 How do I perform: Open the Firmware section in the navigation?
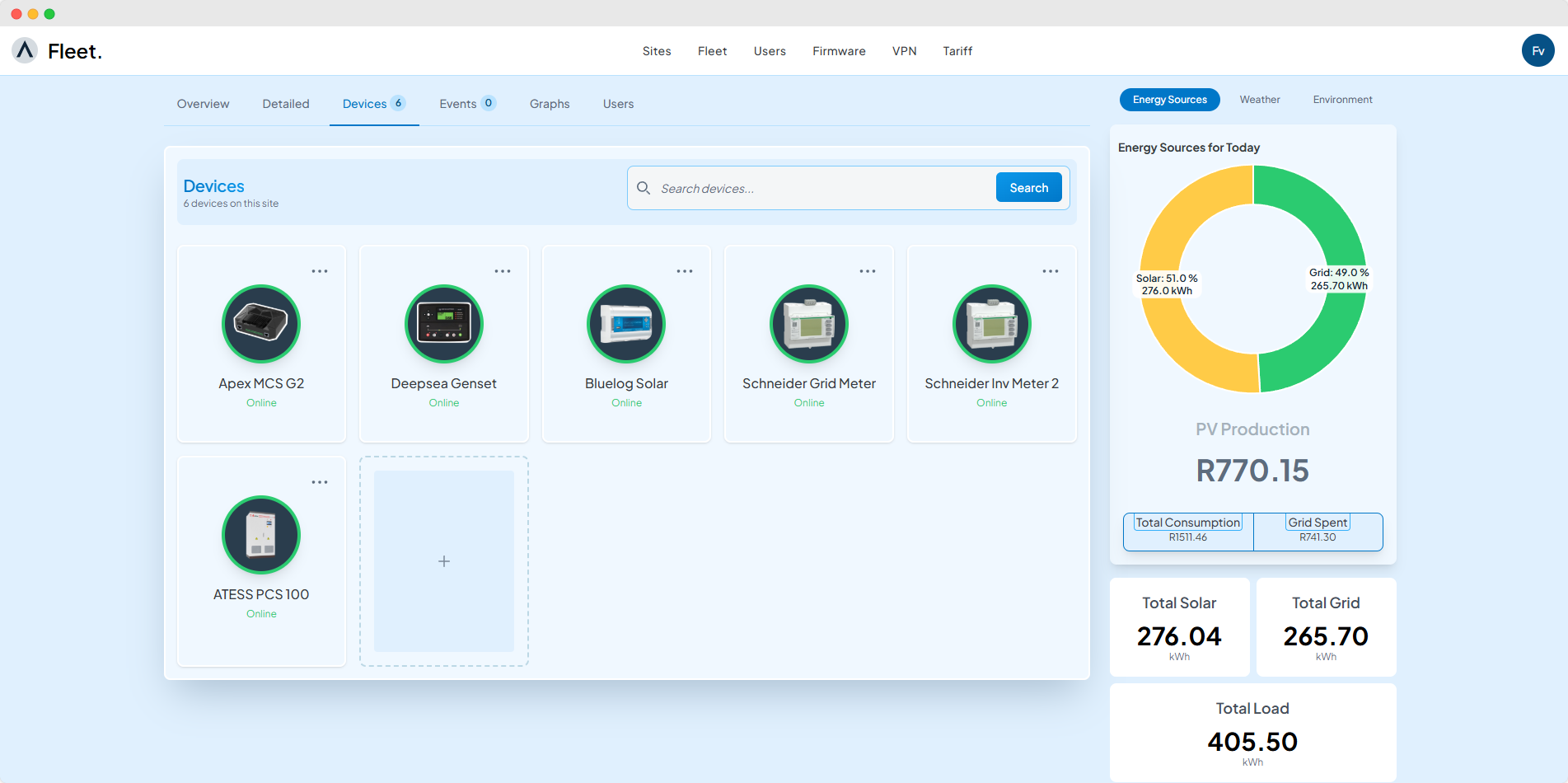838,50
